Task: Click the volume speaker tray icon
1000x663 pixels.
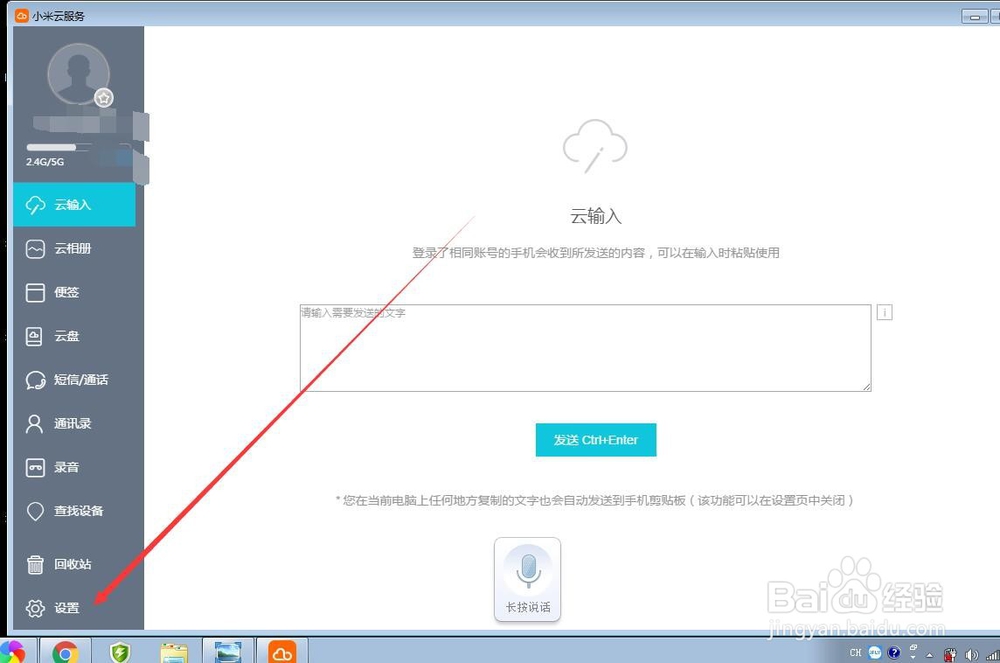Action: (971, 655)
